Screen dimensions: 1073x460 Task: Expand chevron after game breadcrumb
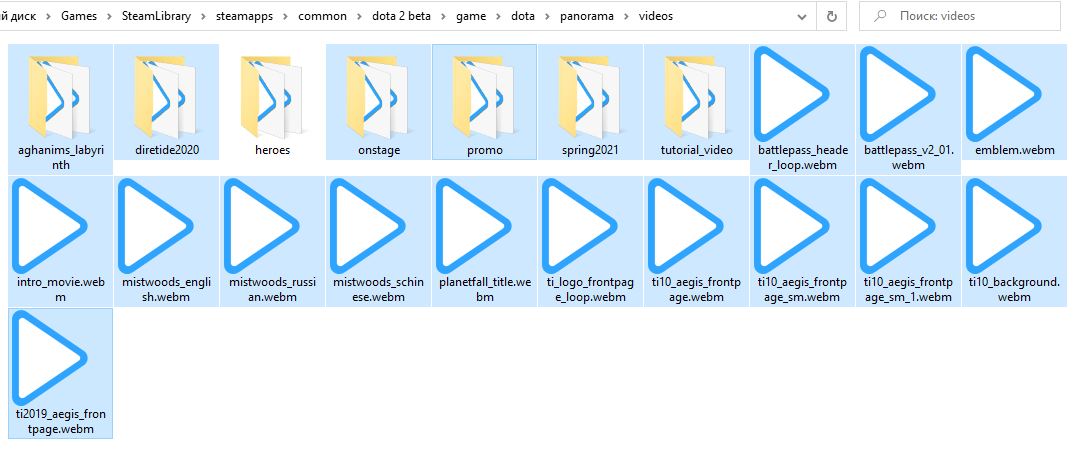(x=500, y=16)
